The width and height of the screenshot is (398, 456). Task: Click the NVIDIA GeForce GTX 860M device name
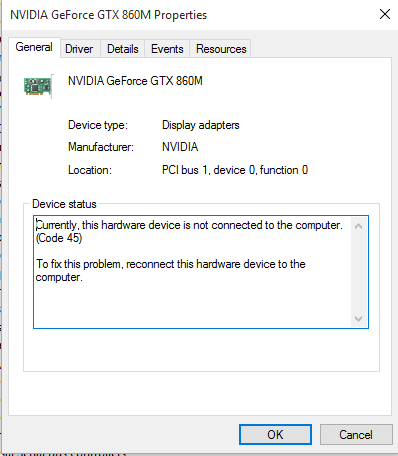(135, 81)
